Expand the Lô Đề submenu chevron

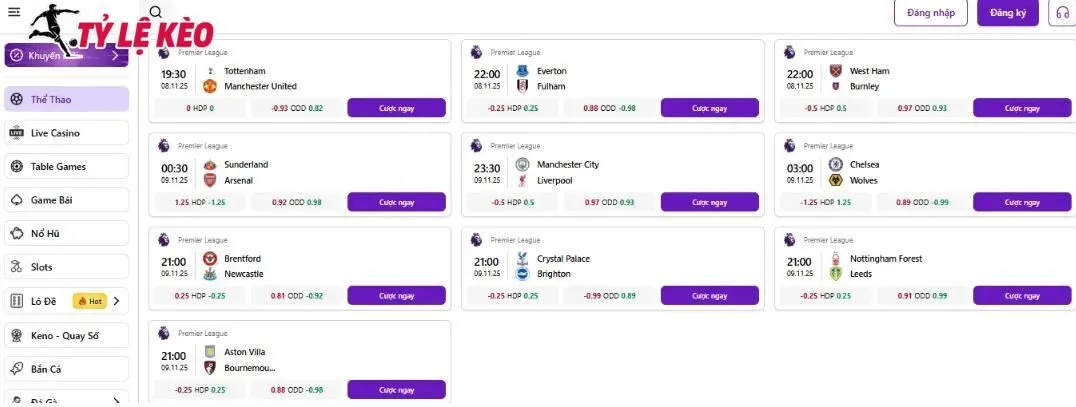116,301
